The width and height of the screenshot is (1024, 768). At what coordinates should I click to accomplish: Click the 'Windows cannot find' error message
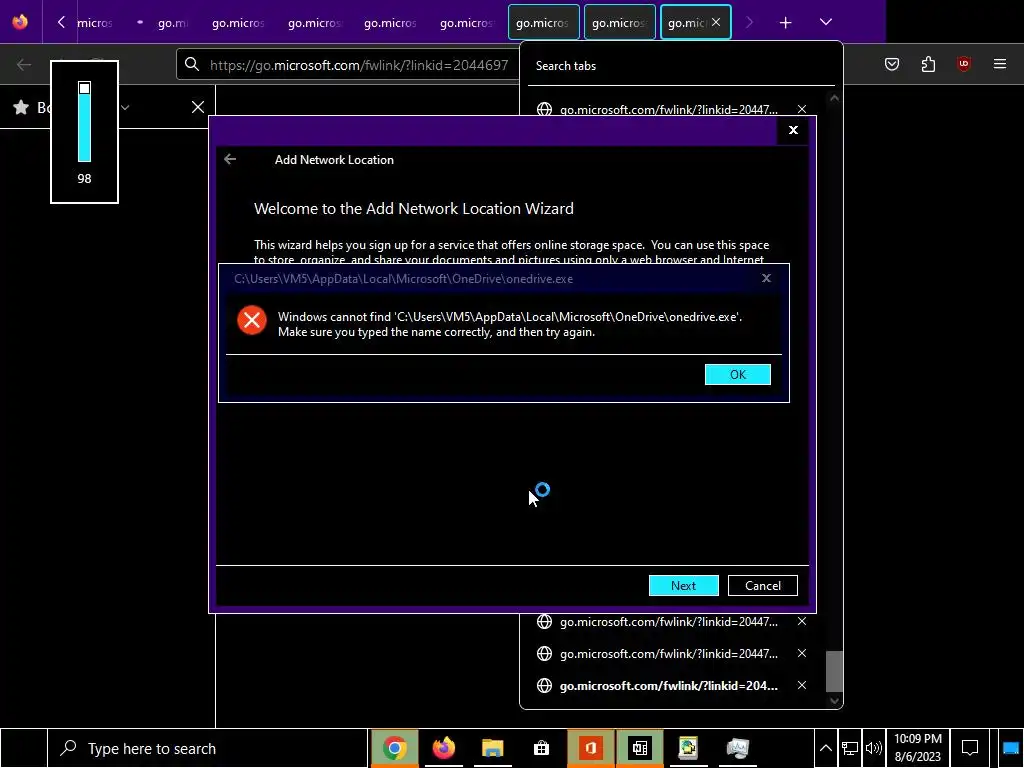pyautogui.click(x=509, y=324)
